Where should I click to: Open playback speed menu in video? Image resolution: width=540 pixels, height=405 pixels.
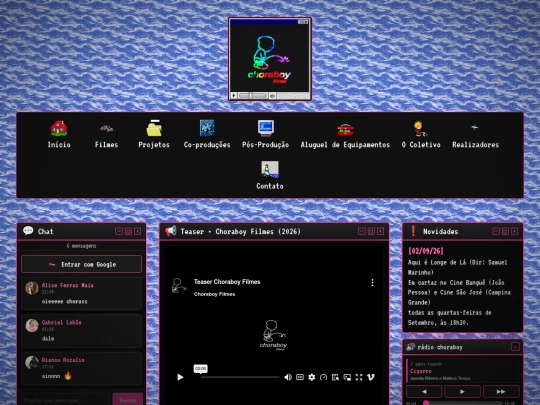(x=323, y=377)
